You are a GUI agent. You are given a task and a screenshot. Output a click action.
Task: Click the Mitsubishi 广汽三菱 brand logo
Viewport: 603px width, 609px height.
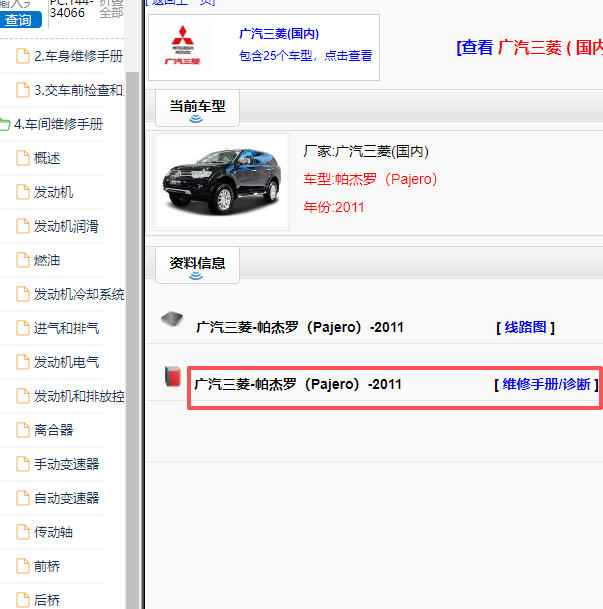tap(182, 45)
